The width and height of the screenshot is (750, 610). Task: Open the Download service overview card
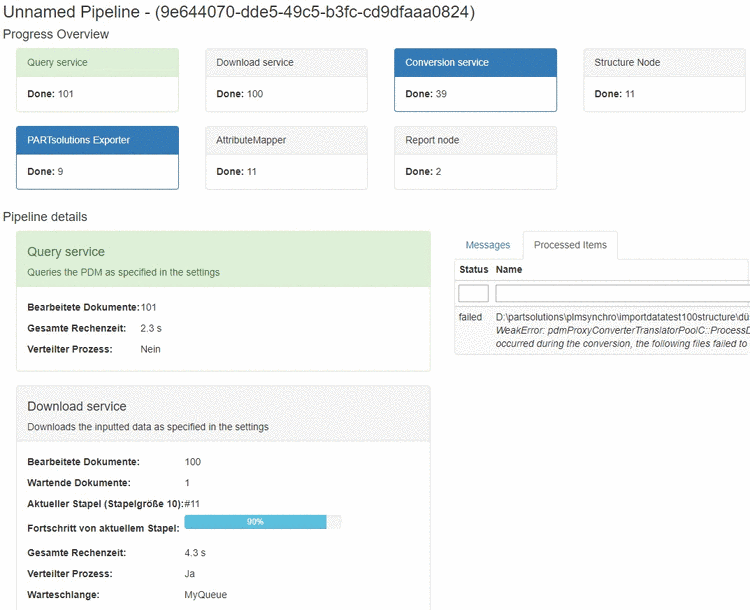(x=286, y=79)
